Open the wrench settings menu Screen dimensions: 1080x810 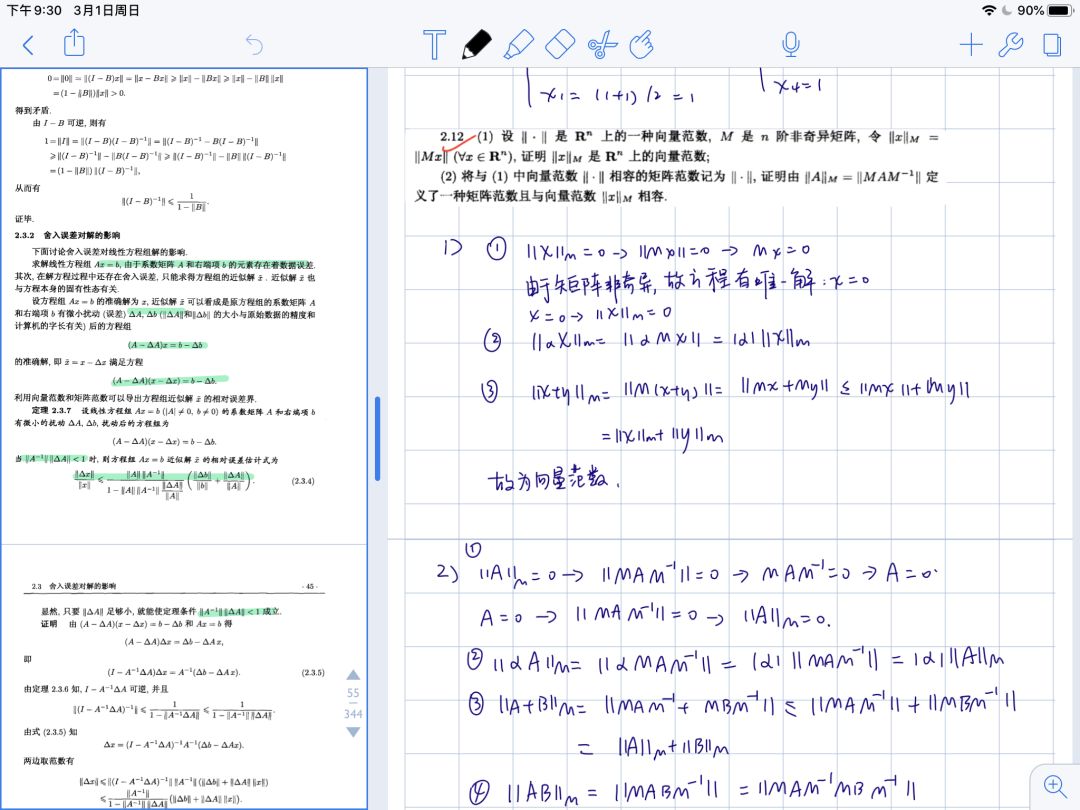[x=1011, y=44]
